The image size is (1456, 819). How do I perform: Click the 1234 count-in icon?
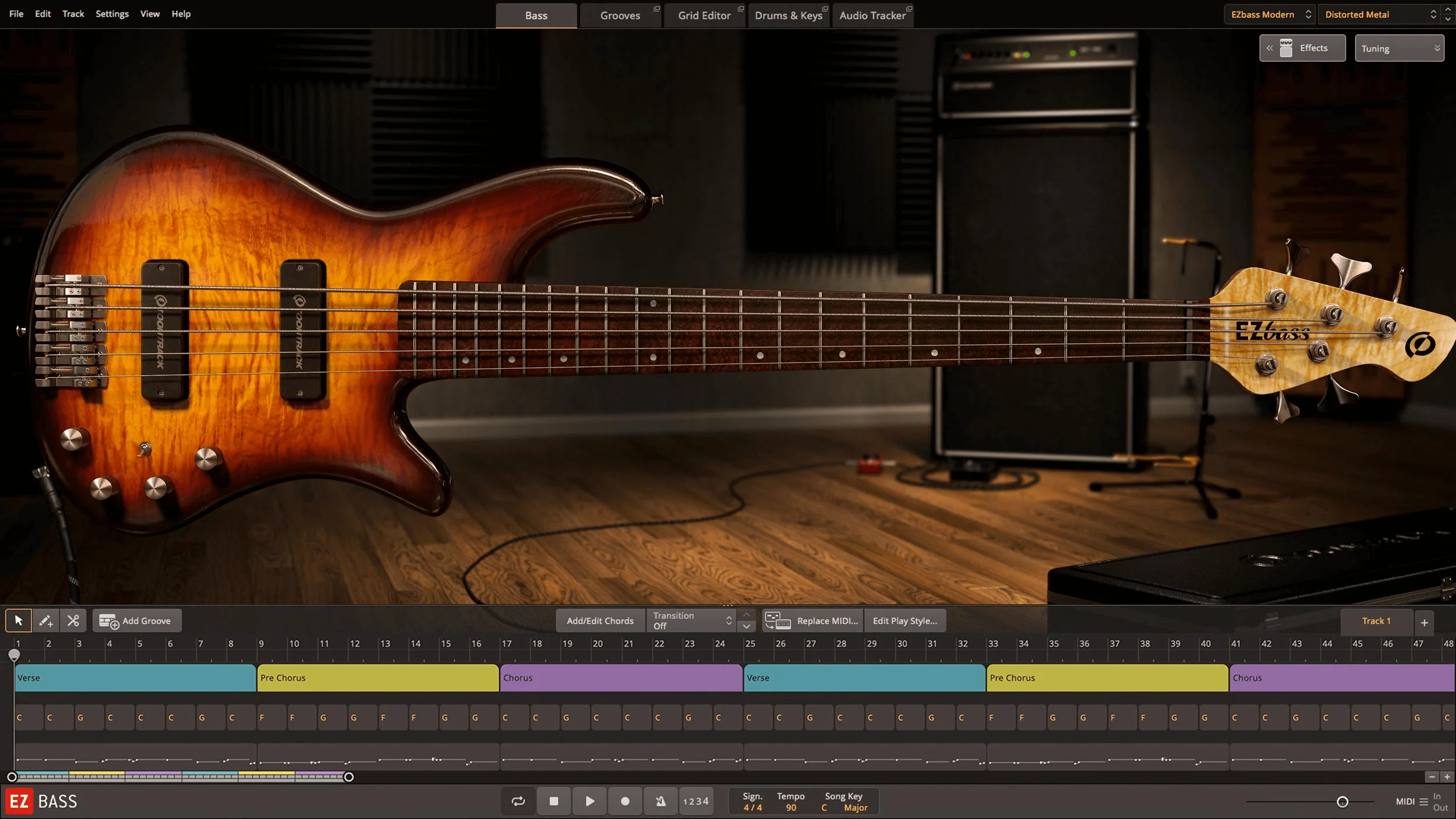point(696,800)
